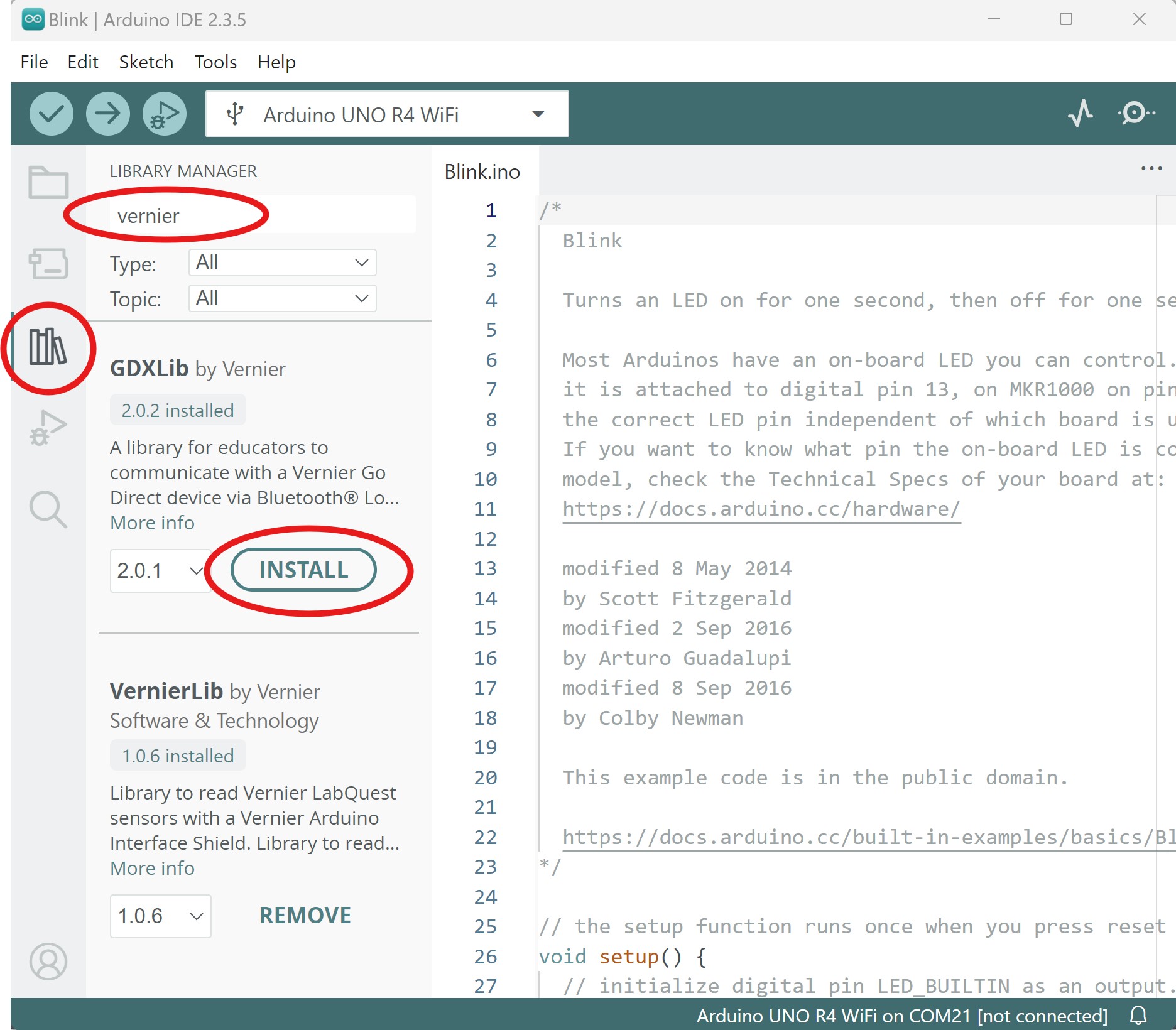The image size is (1176, 1030).
Task: Open the VernierLib version 1.0.6 dropdown
Action: [161, 916]
